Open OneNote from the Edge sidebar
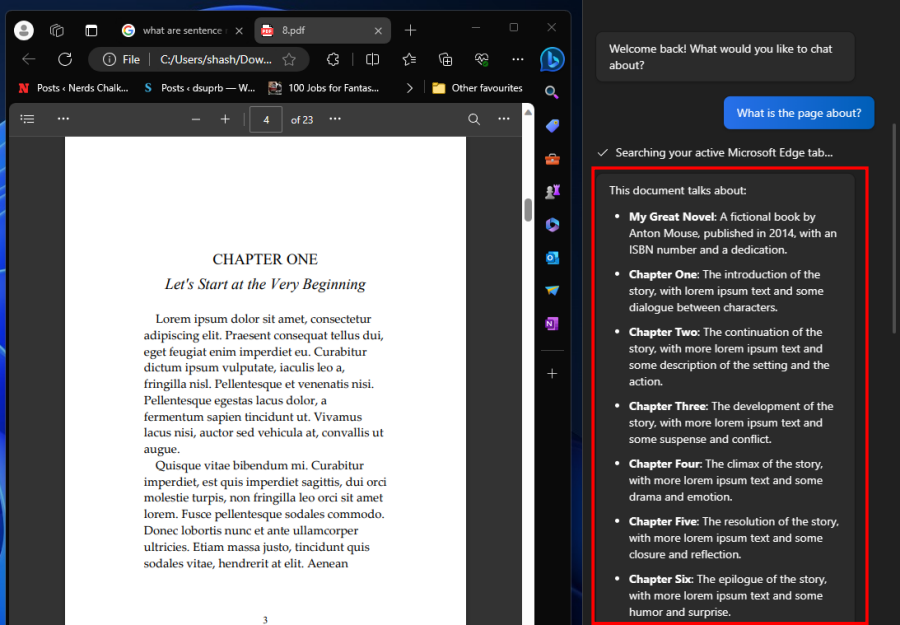The height and width of the screenshot is (625, 900). click(x=552, y=323)
